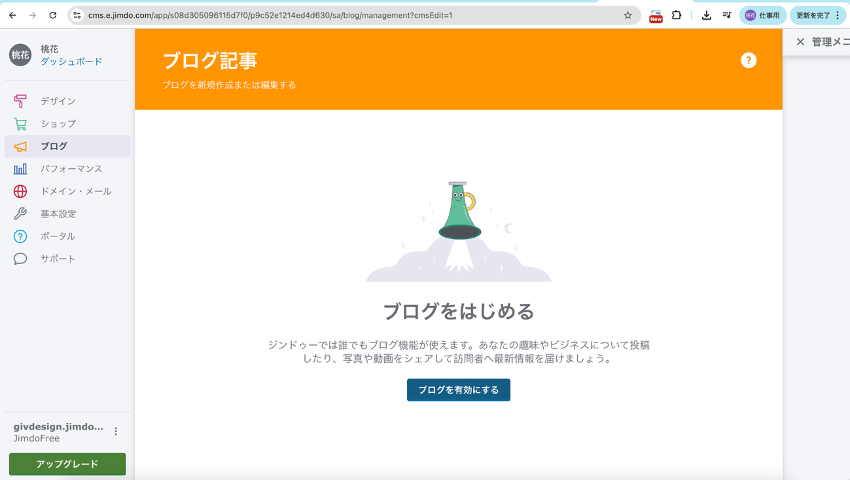Open the 仕事用 browser profile

point(762,15)
